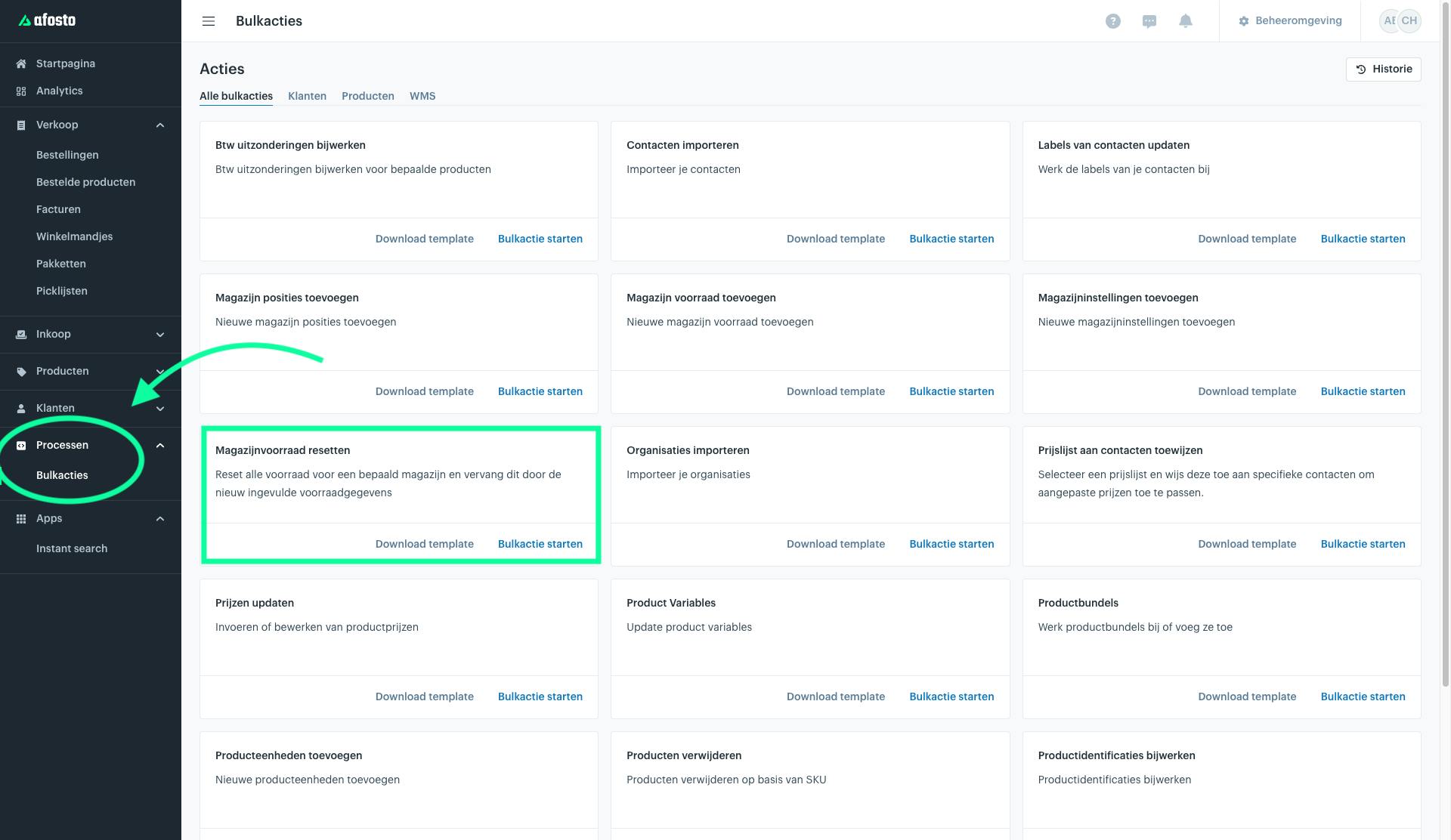Open the help question mark icon

click(1112, 21)
